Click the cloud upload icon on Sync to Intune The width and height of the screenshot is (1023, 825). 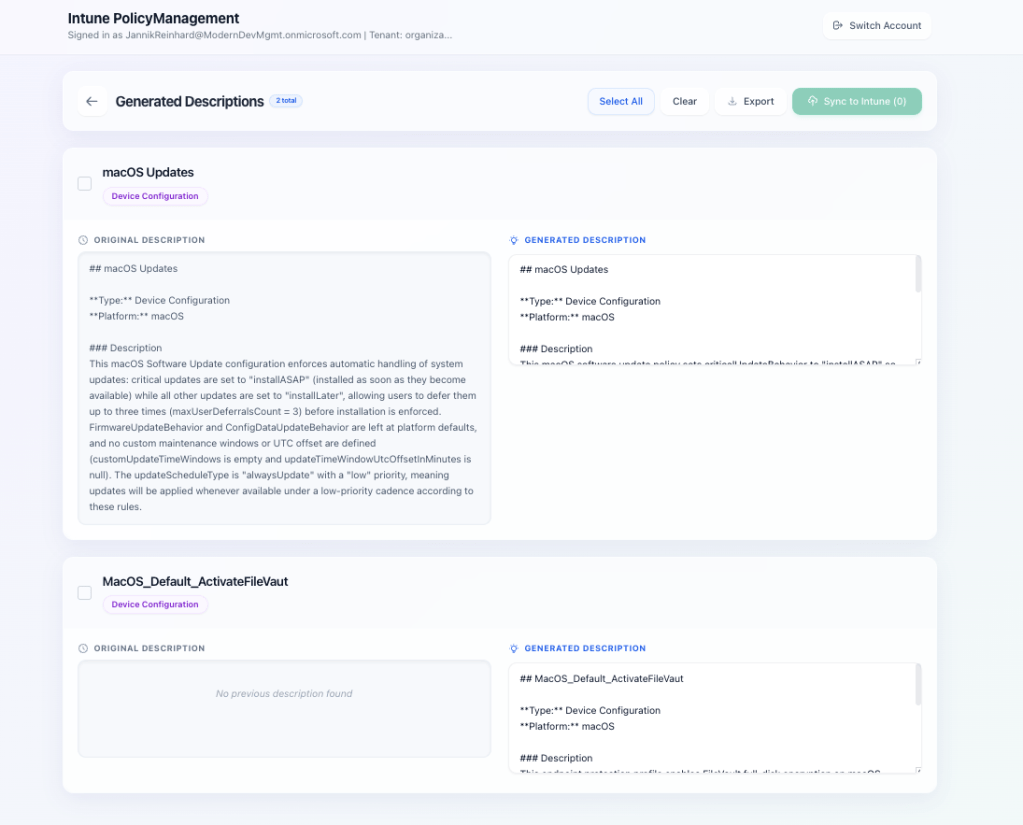813,102
